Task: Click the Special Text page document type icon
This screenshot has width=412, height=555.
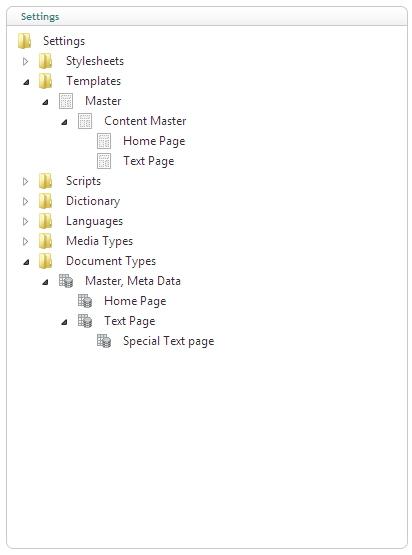Action: tap(104, 341)
